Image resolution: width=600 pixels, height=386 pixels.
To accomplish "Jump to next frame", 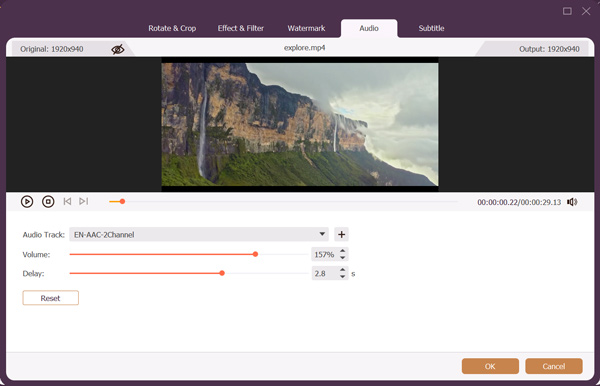I will click(x=83, y=201).
